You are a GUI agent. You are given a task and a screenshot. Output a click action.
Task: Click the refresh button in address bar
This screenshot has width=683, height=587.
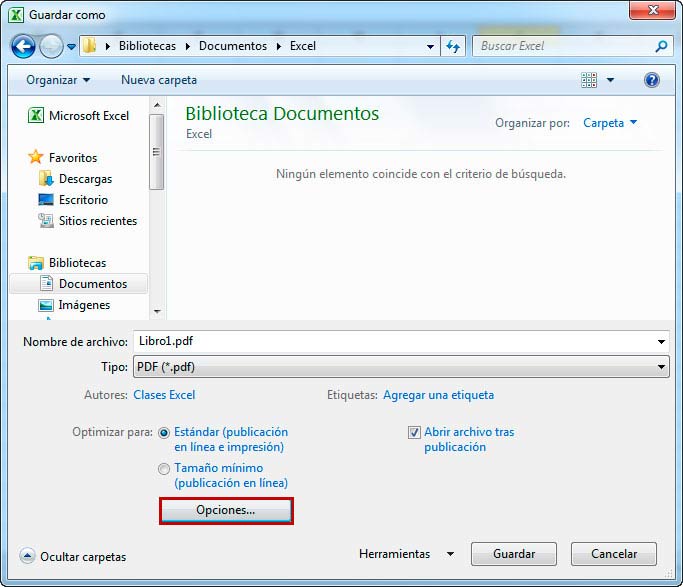click(x=453, y=46)
